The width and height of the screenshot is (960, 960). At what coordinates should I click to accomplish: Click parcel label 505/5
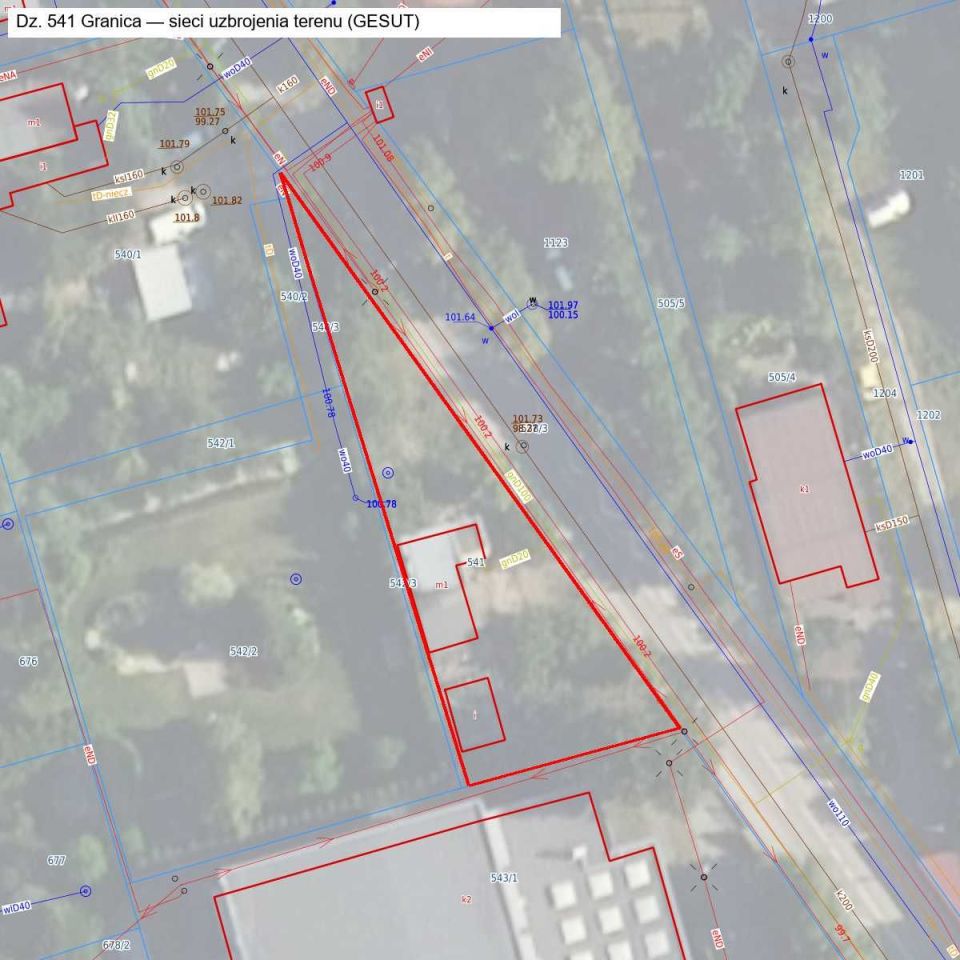[x=671, y=303]
